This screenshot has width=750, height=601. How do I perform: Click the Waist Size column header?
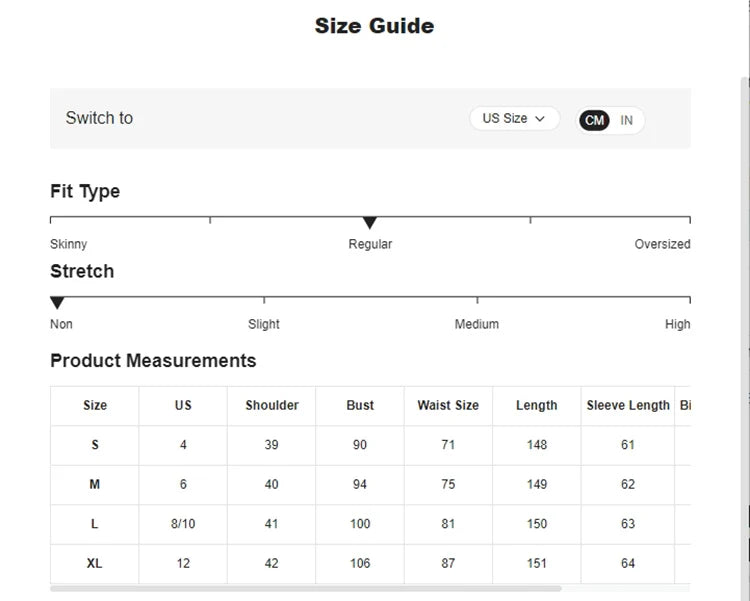coord(448,405)
